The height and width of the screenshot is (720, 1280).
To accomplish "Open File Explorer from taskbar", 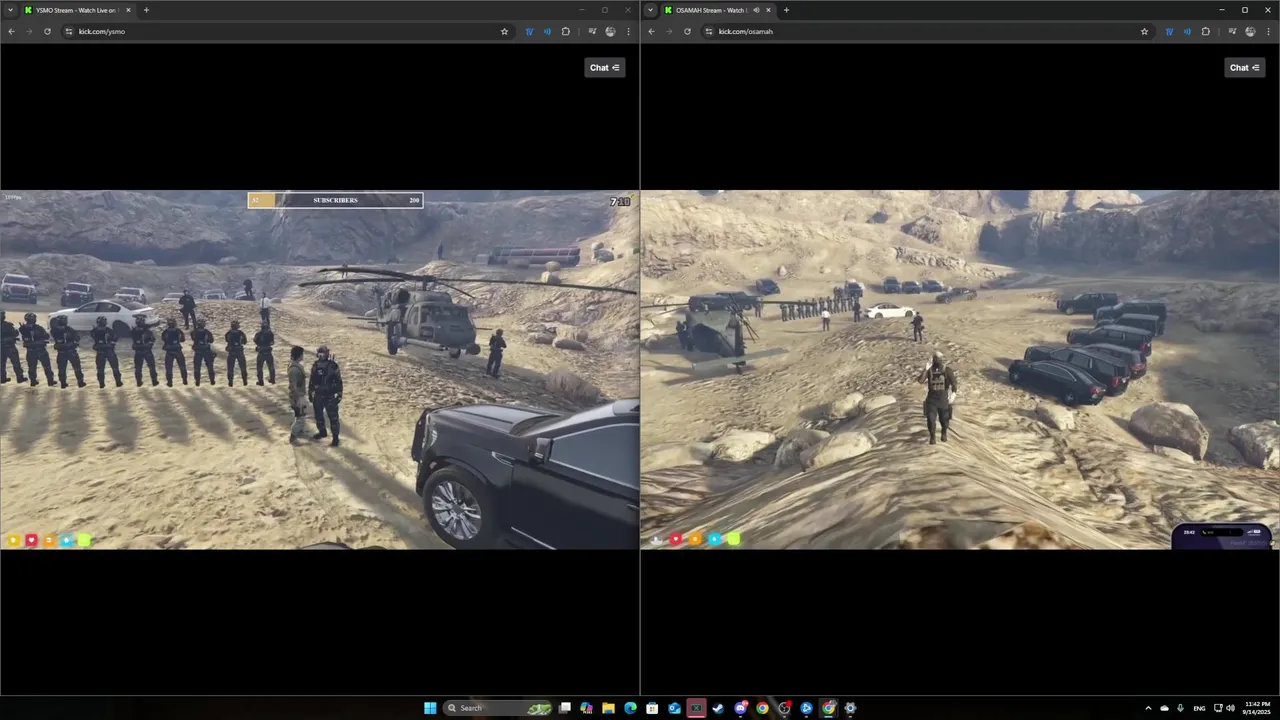I will click(x=608, y=708).
